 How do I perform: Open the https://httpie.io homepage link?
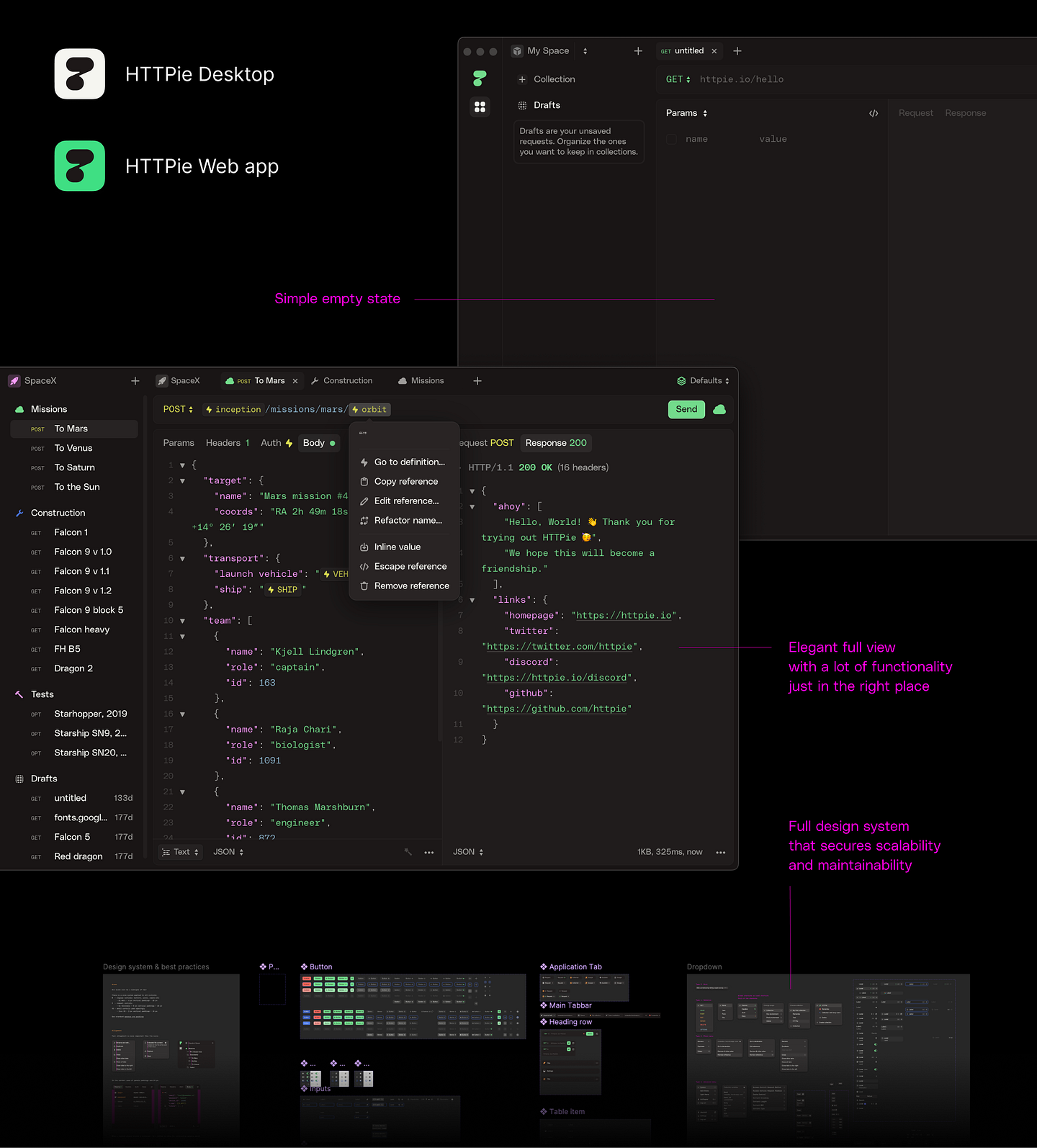click(x=624, y=615)
